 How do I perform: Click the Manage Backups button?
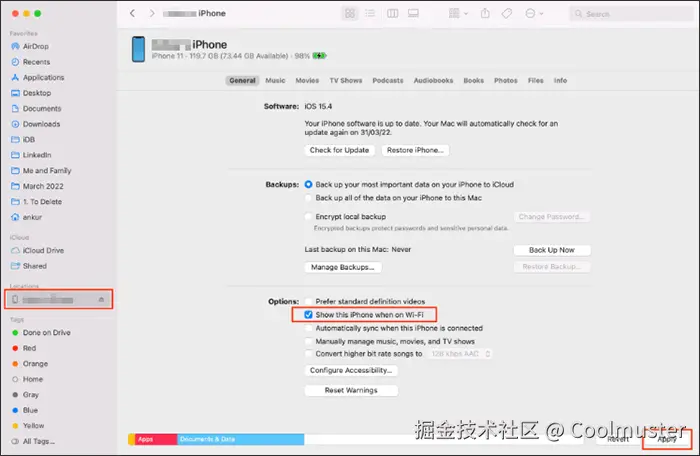coord(342,268)
